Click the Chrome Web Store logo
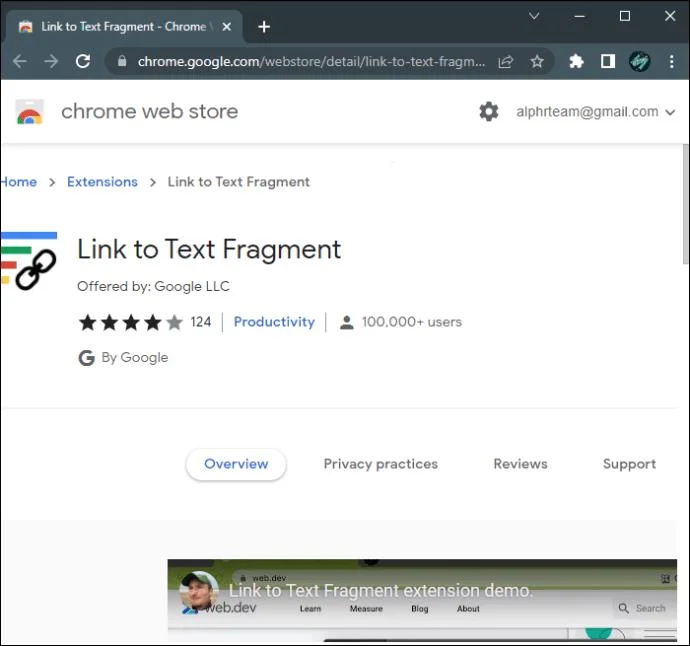 pyautogui.click(x=29, y=112)
